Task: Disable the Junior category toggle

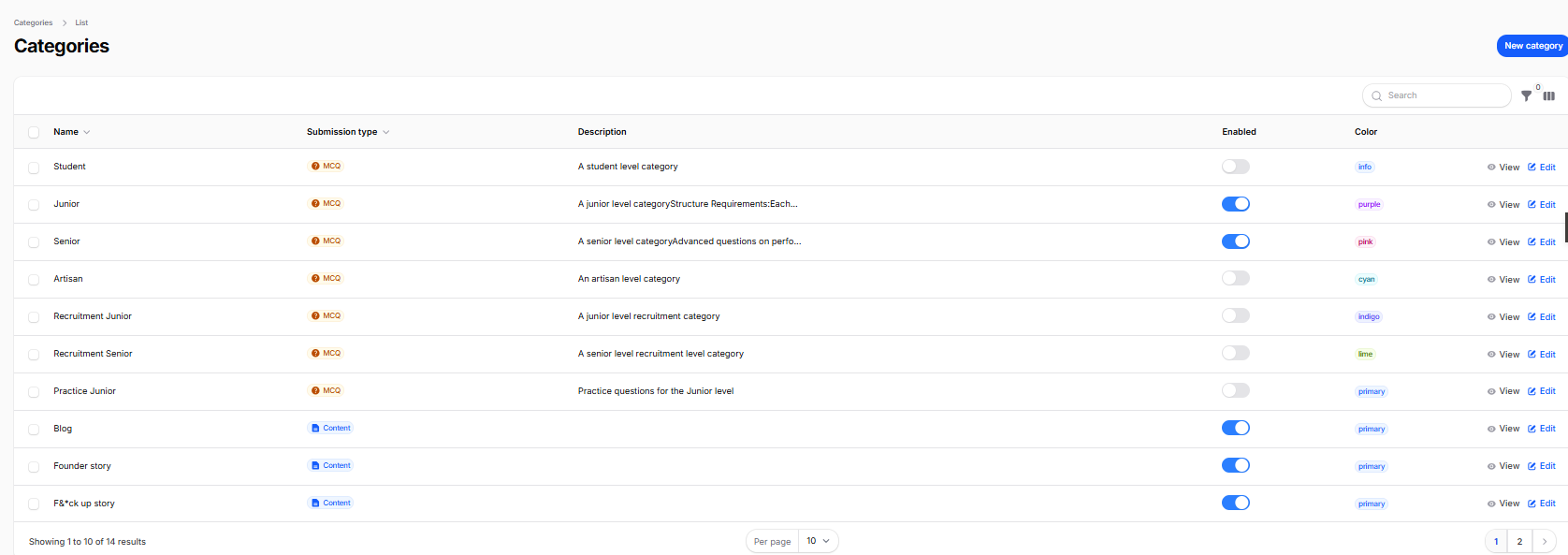Action: coord(1236,204)
